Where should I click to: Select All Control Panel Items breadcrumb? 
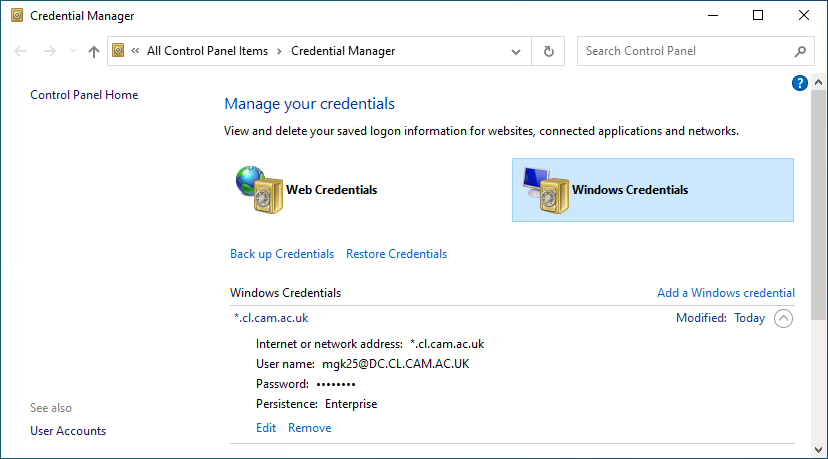(207, 51)
